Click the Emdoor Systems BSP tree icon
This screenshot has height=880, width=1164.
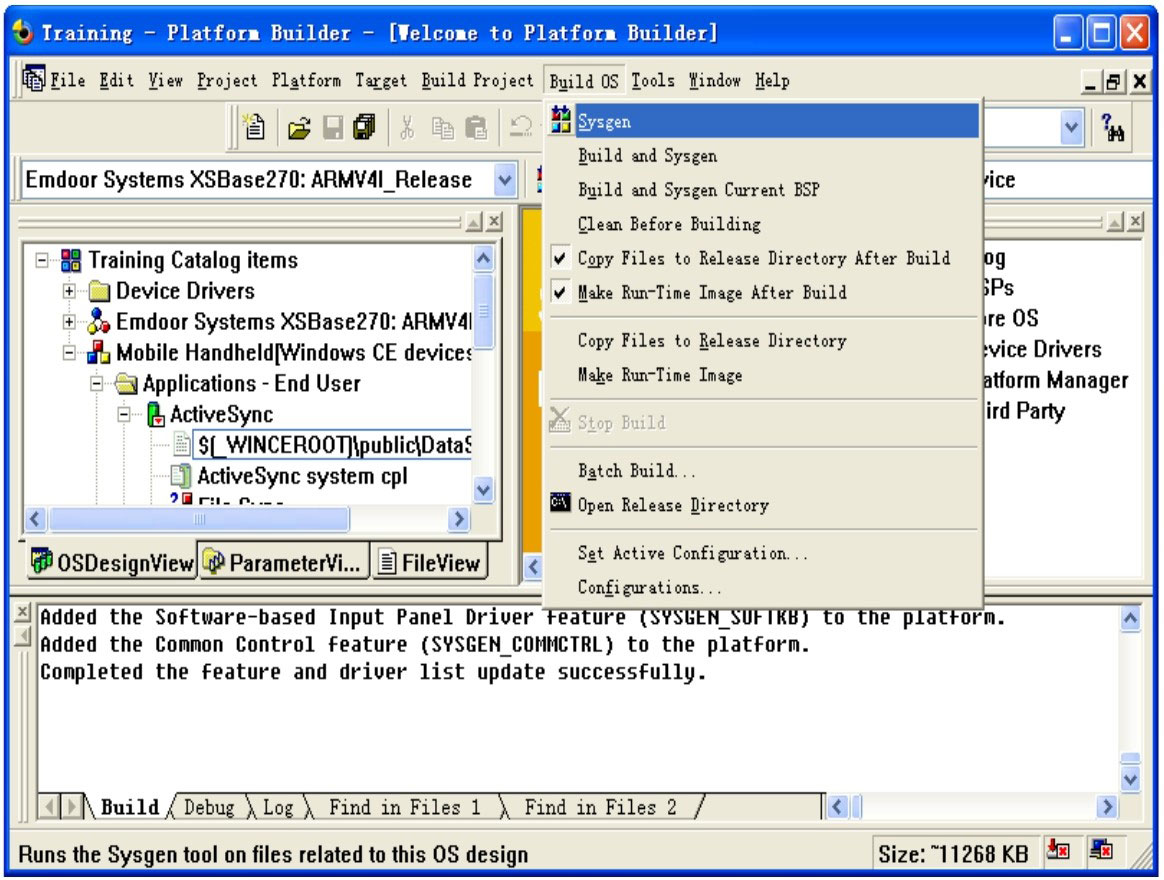[x=98, y=321]
